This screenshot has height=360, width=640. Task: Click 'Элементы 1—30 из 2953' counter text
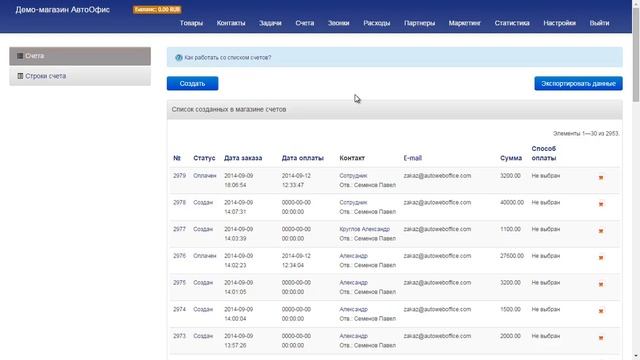[x=586, y=133]
